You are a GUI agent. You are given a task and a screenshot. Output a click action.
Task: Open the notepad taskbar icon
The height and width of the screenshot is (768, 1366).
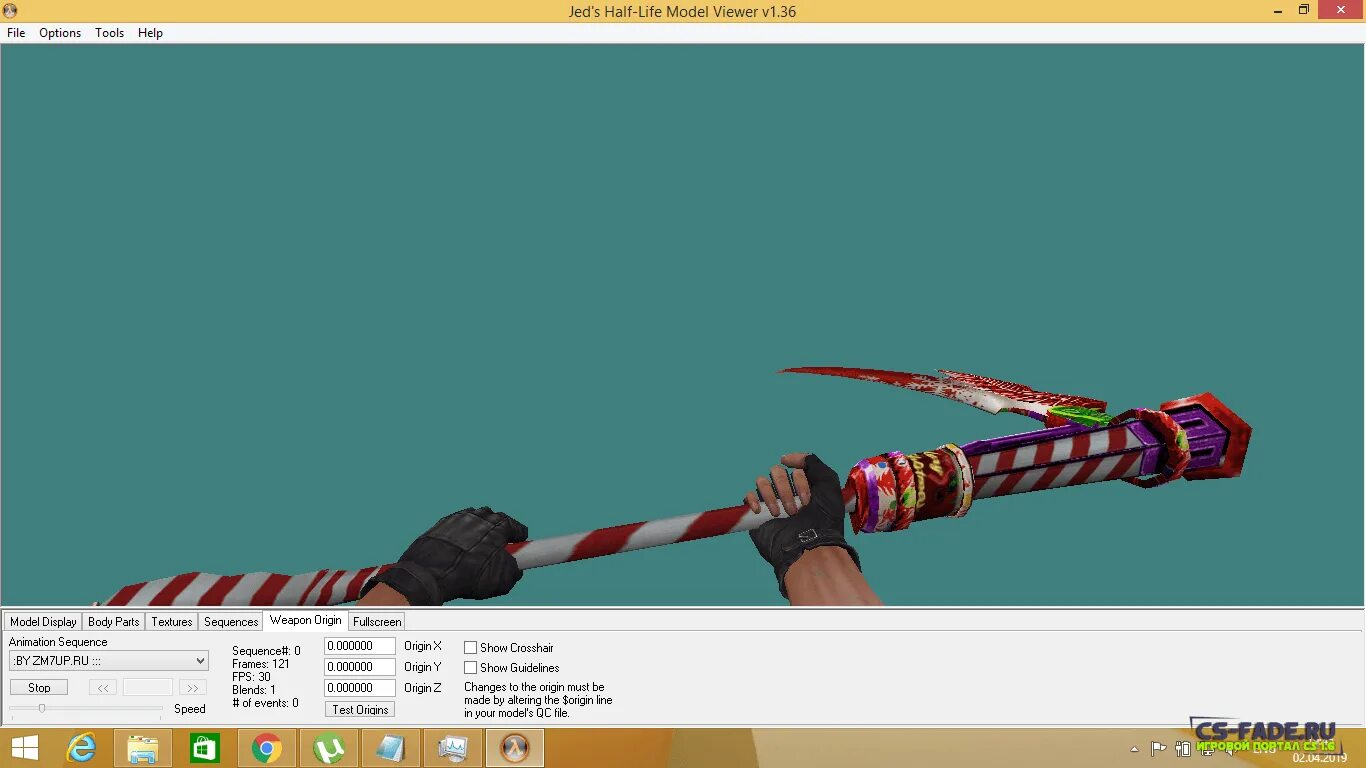pos(391,748)
